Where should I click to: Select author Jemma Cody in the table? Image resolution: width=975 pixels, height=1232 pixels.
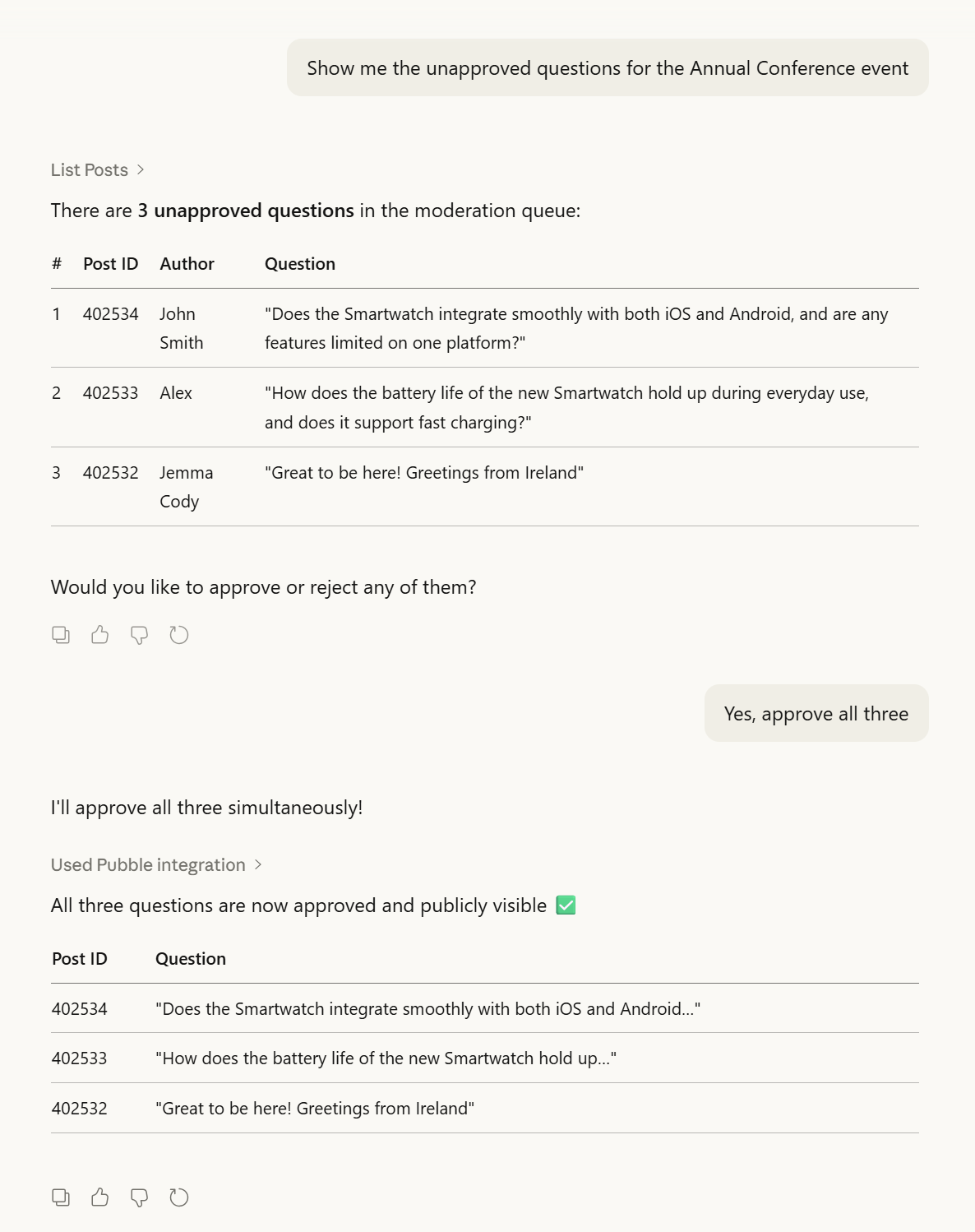tap(186, 487)
